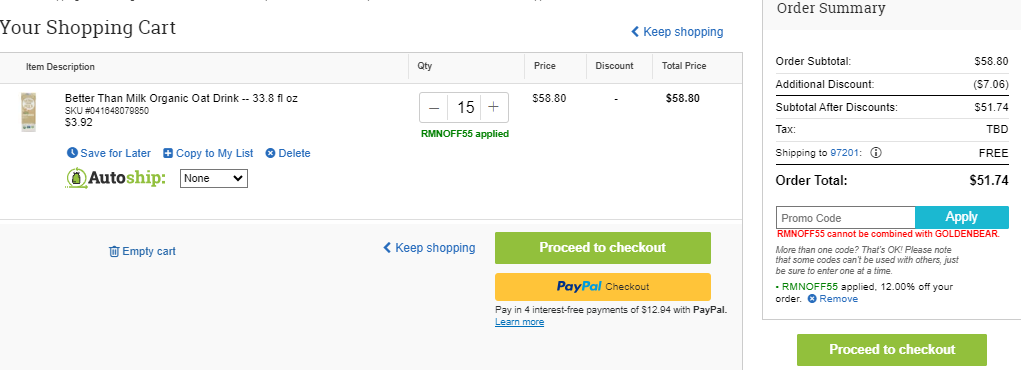Open Better Than Milk Oat Drink product
The image size is (1021, 370).
tap(181, 98)
